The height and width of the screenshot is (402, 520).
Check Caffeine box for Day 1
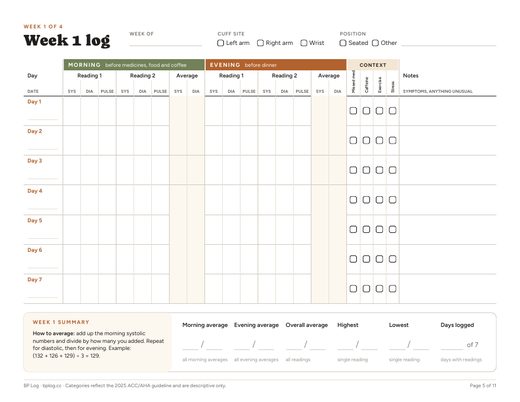[x=366, y=111]
